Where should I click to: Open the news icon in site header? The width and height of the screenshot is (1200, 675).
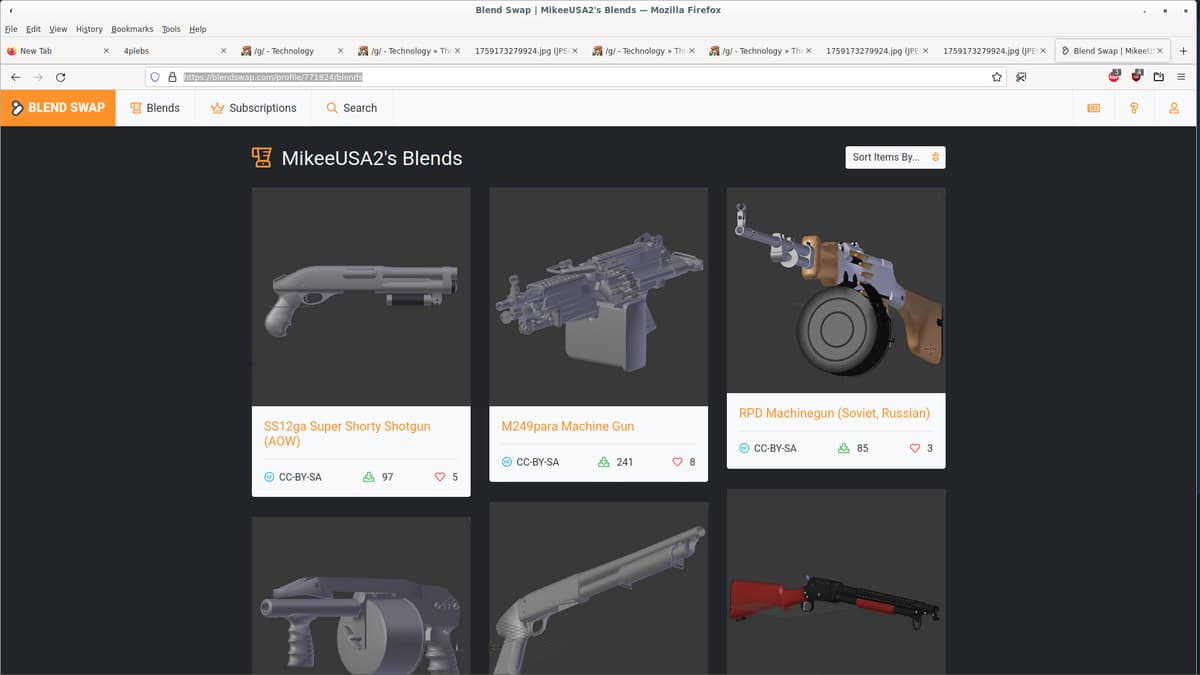point(1093,108)
